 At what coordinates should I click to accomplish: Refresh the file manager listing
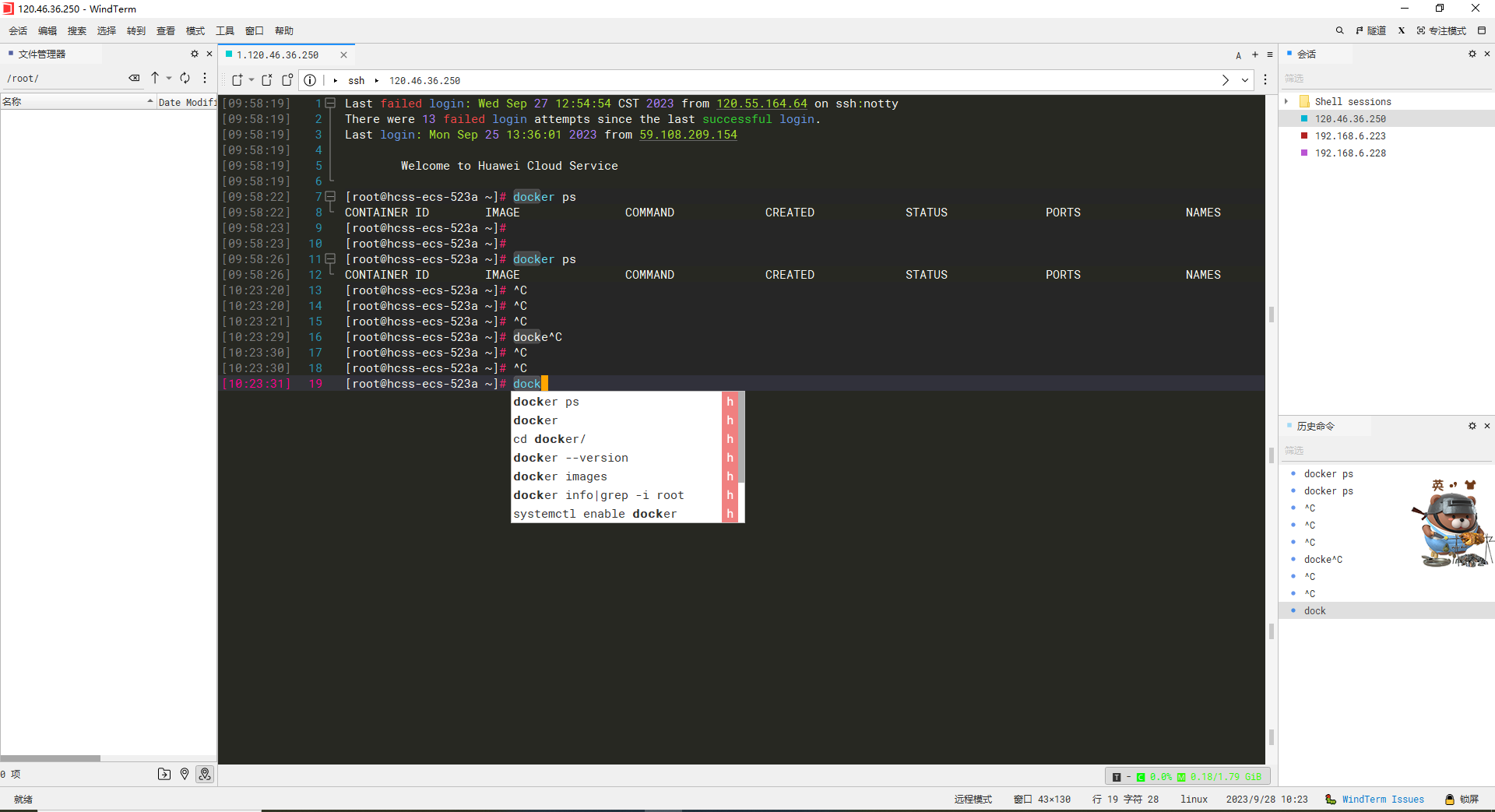(185, 78)
